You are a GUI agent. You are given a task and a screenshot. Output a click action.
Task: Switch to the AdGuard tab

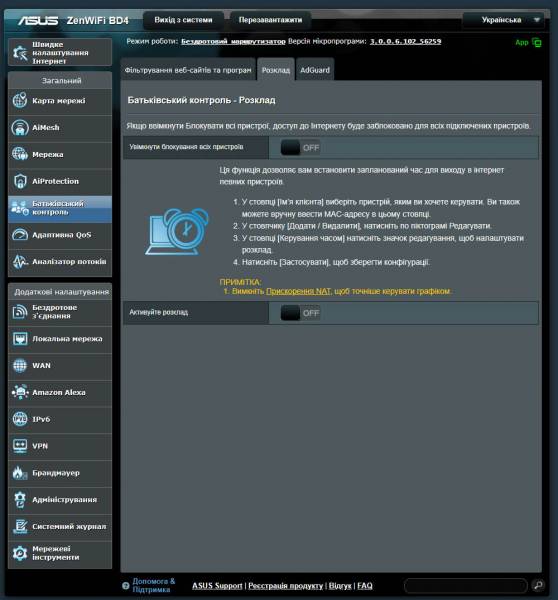pos(315,70)
